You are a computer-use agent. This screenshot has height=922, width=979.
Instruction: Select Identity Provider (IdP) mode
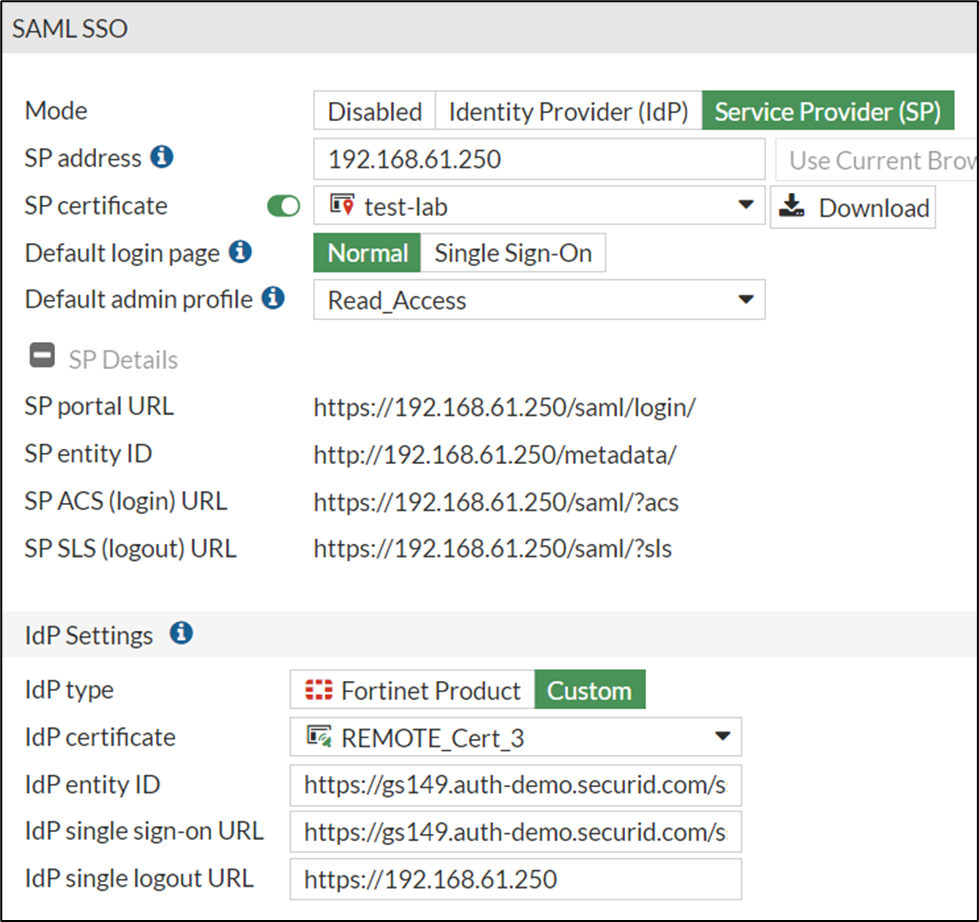[x=568, y=112]
